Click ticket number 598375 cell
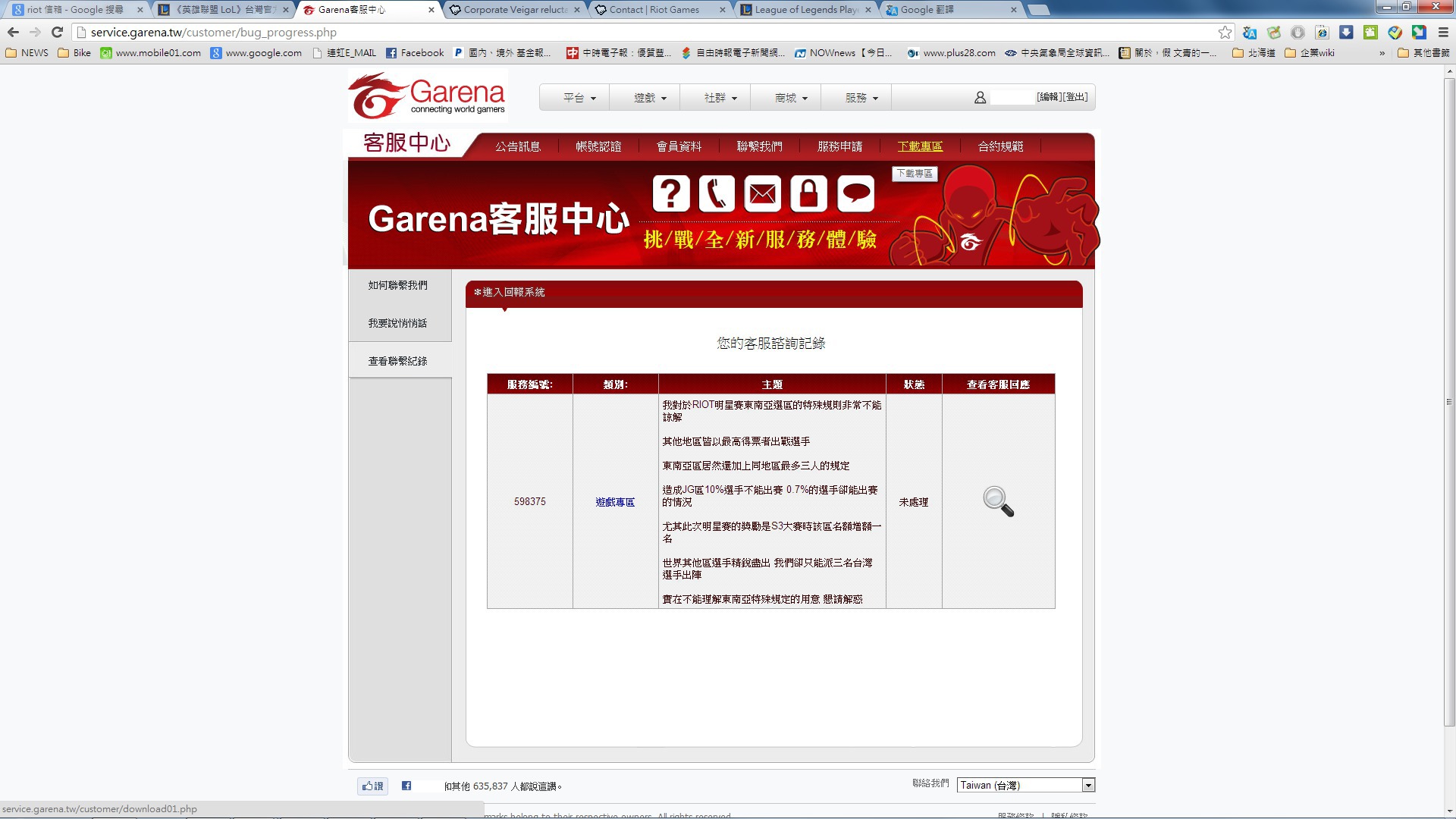1456x819 pixels. point(530,501)
